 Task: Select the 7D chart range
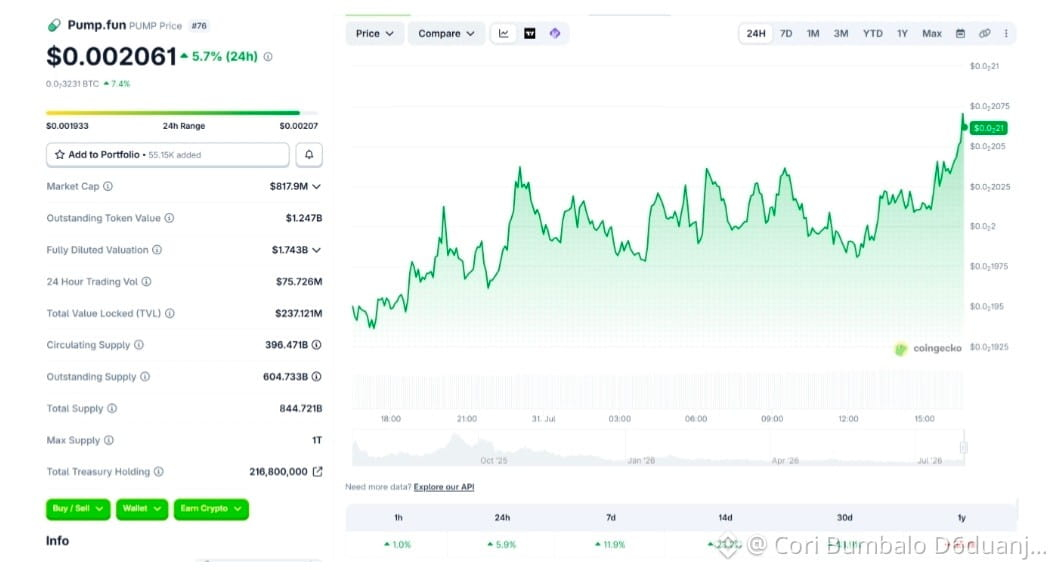pyautogui.click(x=786, y=34)
